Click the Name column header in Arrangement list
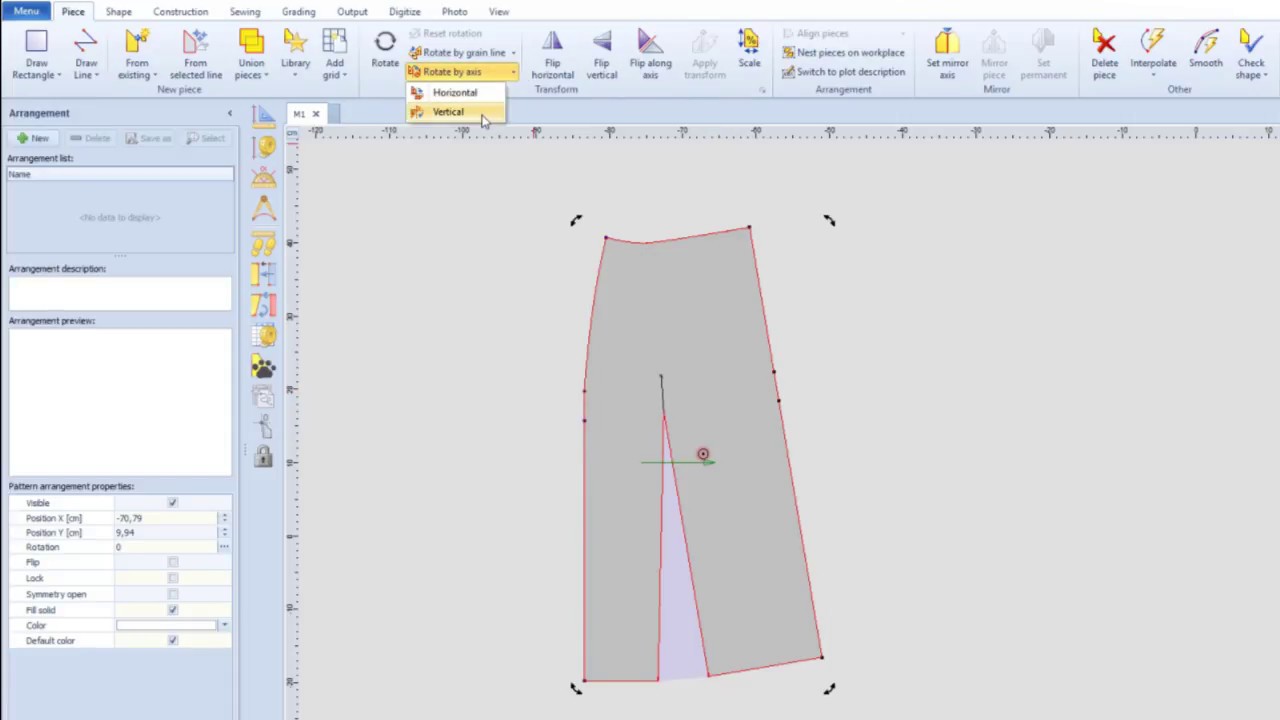 coord(120,174)
